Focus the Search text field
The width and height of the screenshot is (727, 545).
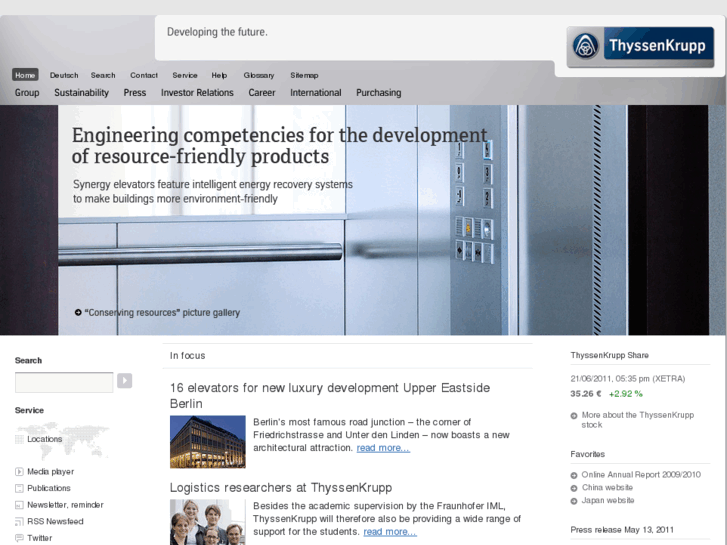[64, 382]
